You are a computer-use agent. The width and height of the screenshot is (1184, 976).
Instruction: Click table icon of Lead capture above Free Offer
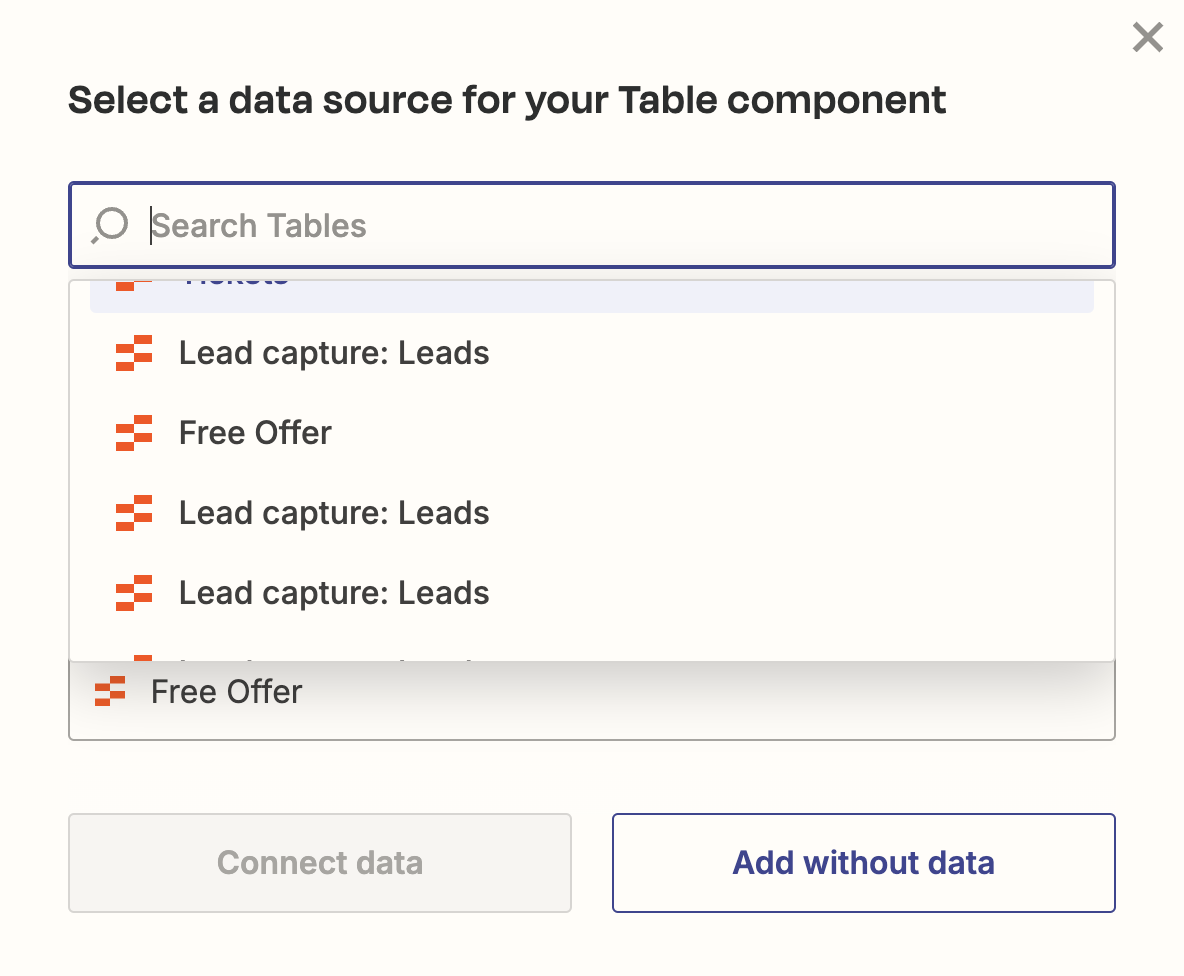pyautogui.click(x=133, y=353)
